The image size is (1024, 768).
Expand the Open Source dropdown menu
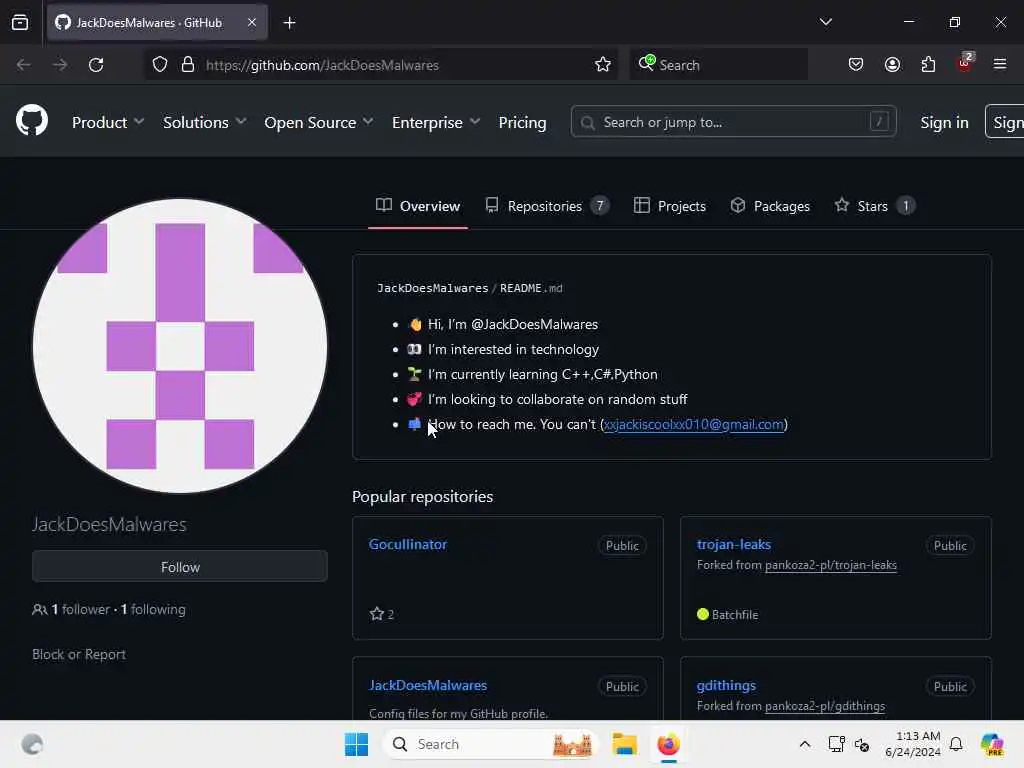click(x=319, y=122)
